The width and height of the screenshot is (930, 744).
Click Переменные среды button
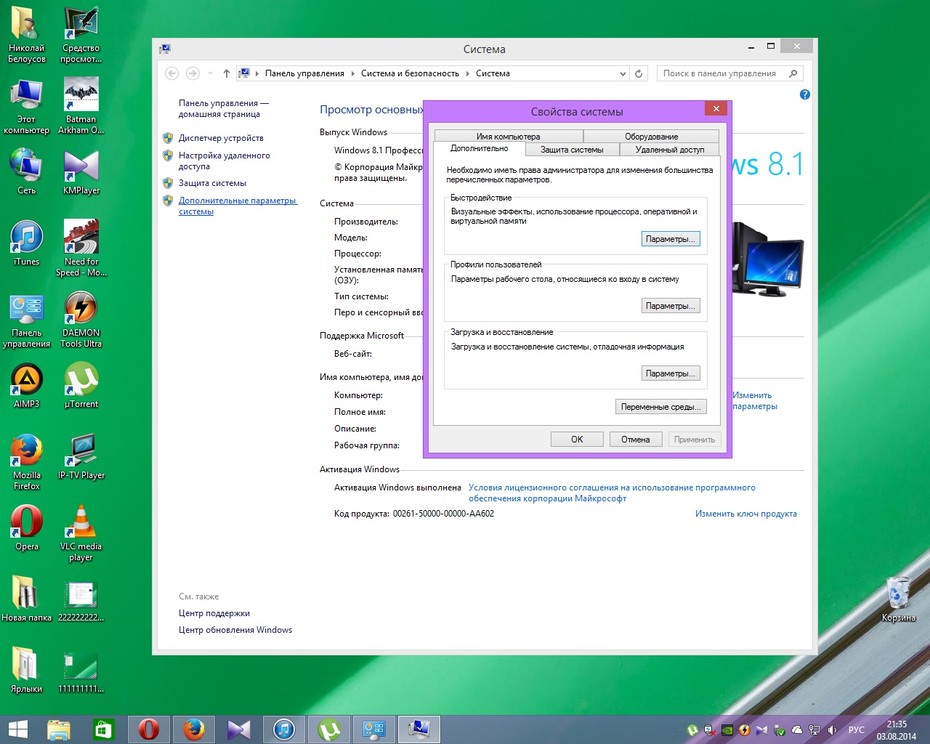(661, 407)
